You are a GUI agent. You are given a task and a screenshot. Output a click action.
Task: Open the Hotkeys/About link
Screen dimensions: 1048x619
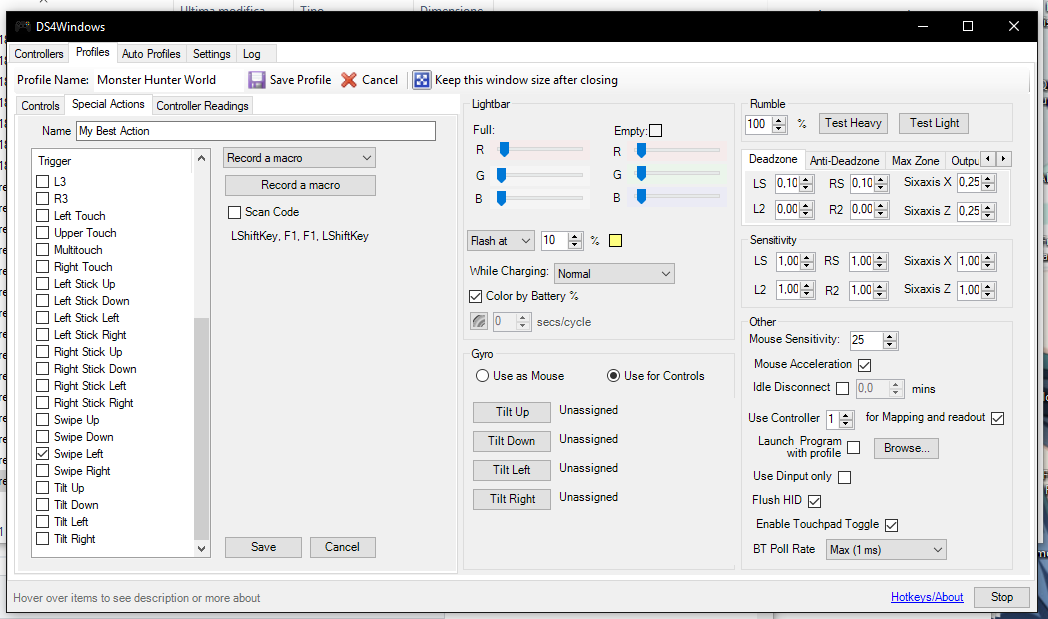[926, 596]
